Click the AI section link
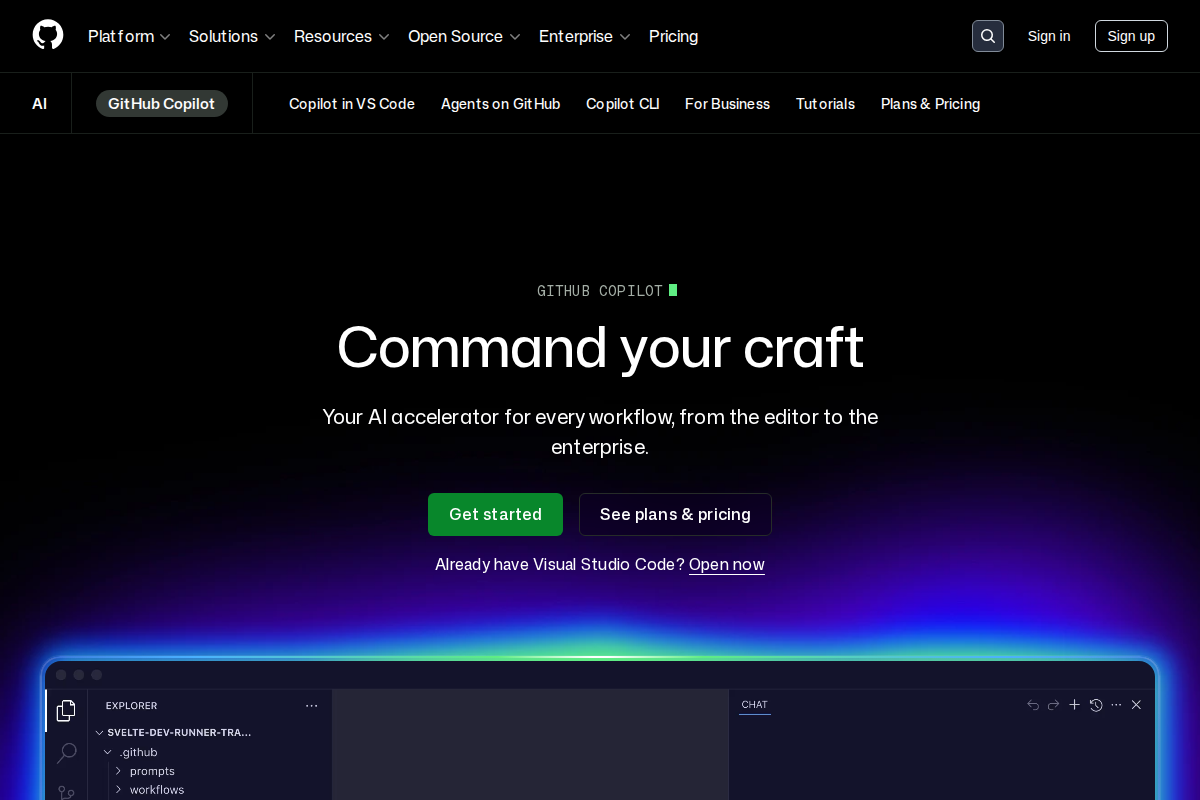This screenshot has width=1200, height=800. pyautogui.click(x=39, y=104)
